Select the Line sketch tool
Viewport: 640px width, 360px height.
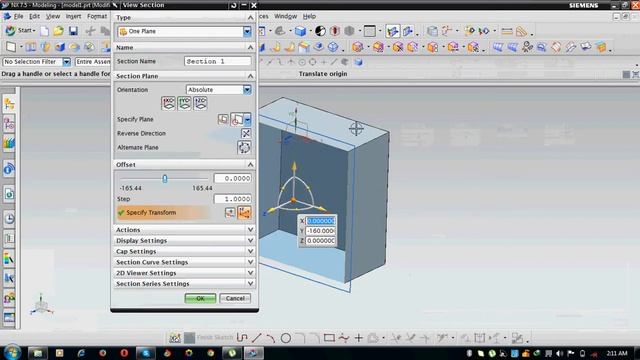coord(257,338)
